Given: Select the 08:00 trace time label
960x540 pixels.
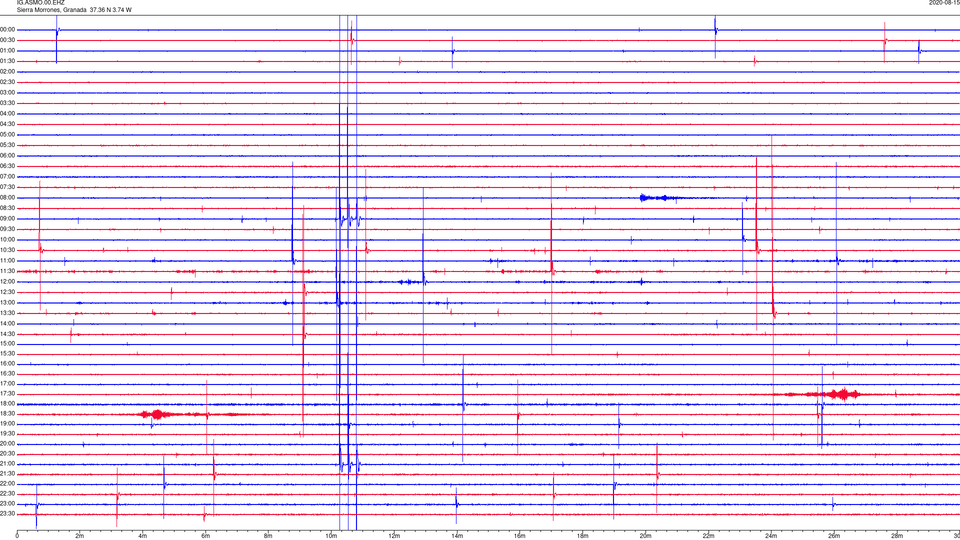Looking at the screenshot, I should coord(8,198).
